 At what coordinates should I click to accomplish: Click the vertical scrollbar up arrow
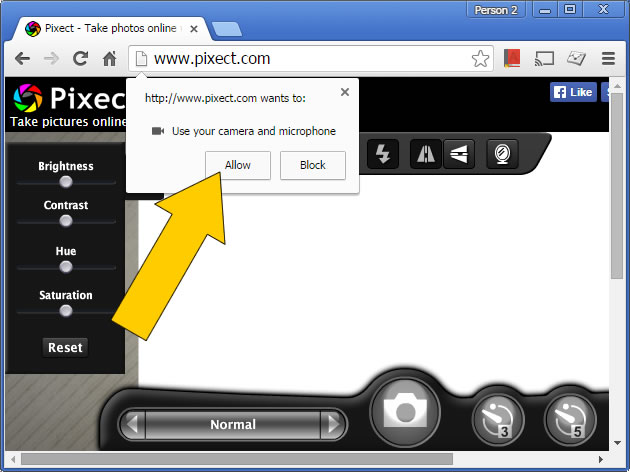[617, 86]
